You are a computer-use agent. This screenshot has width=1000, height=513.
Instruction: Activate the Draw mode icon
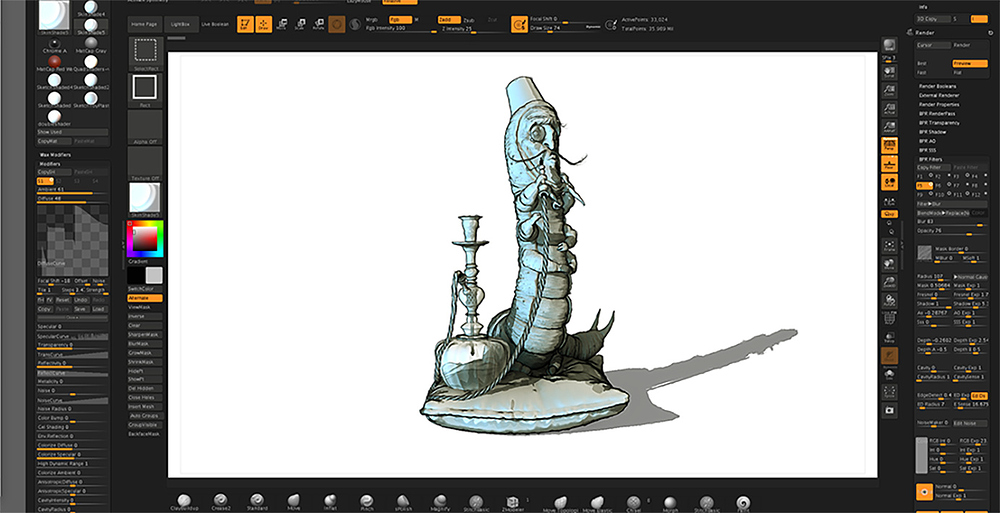coord(263,24)
